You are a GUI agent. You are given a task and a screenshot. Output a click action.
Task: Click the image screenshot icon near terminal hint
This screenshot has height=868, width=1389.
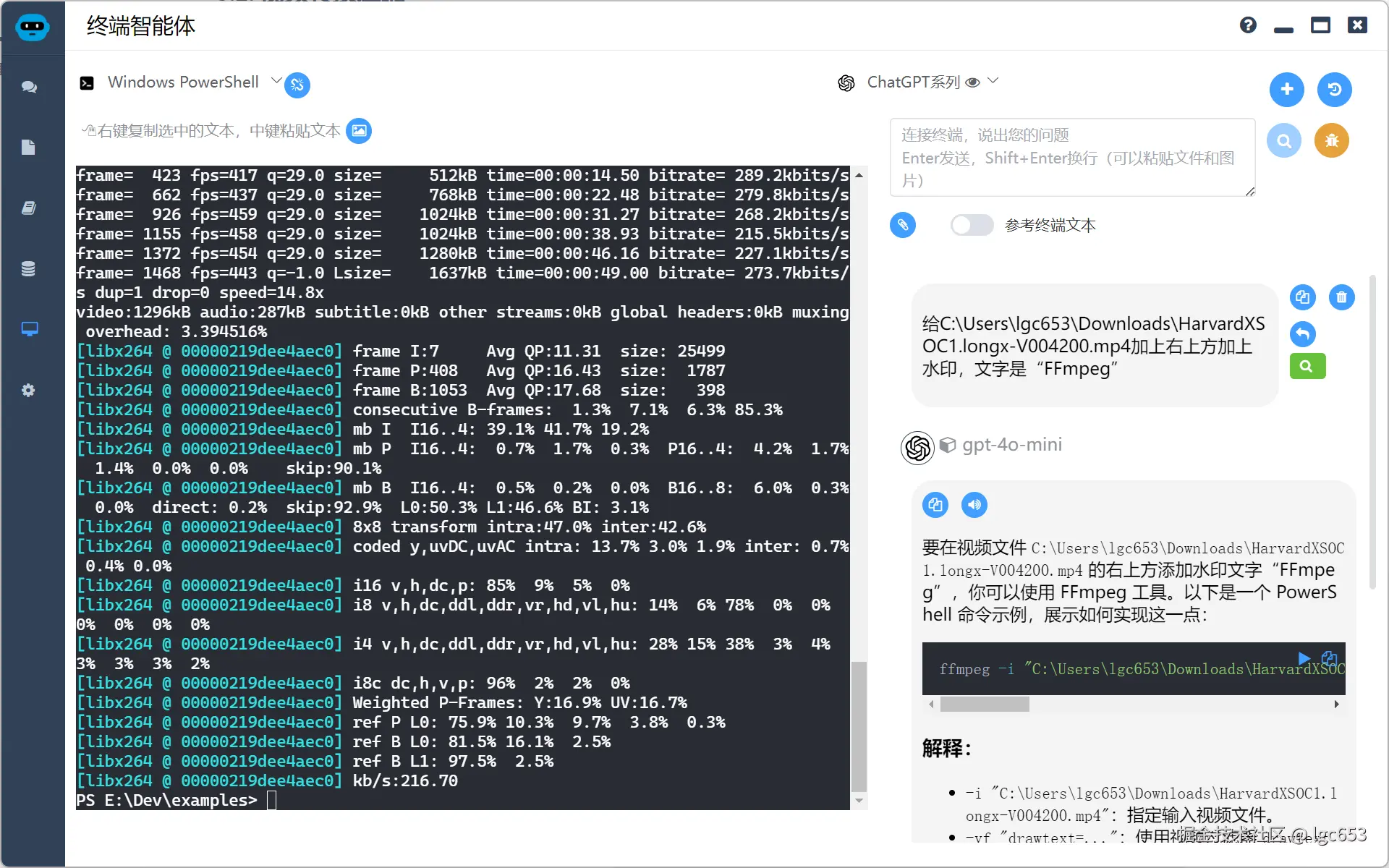tap(359, 131)
